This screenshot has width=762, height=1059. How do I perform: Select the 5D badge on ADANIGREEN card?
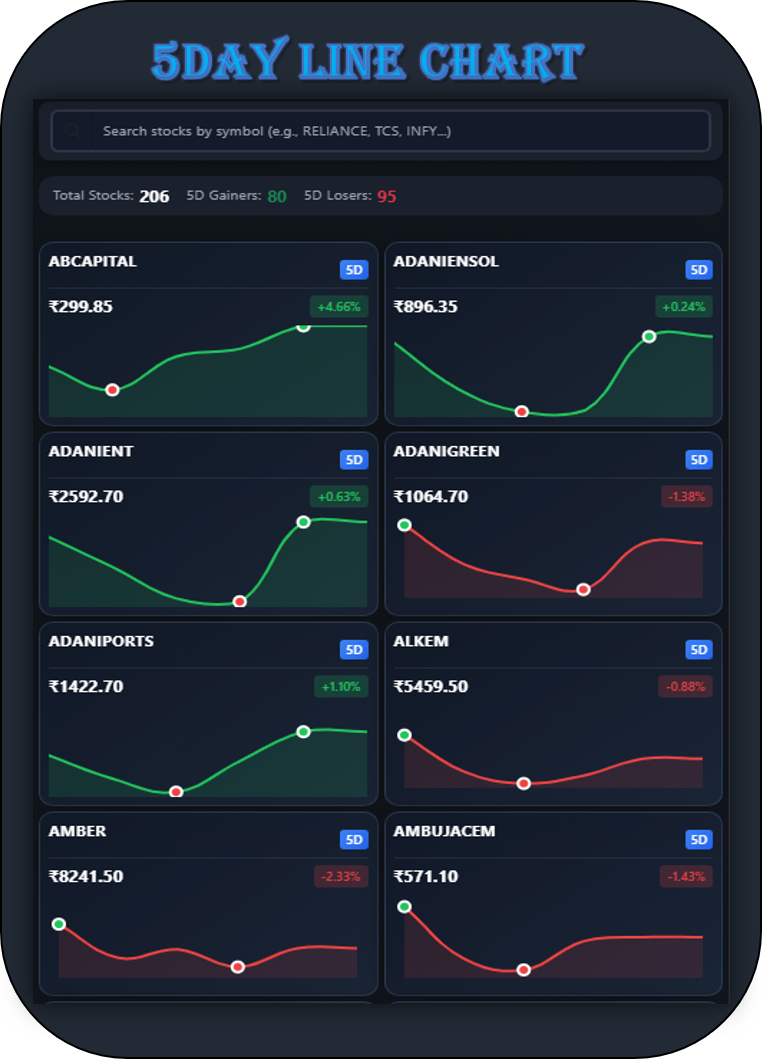point(699,460)
